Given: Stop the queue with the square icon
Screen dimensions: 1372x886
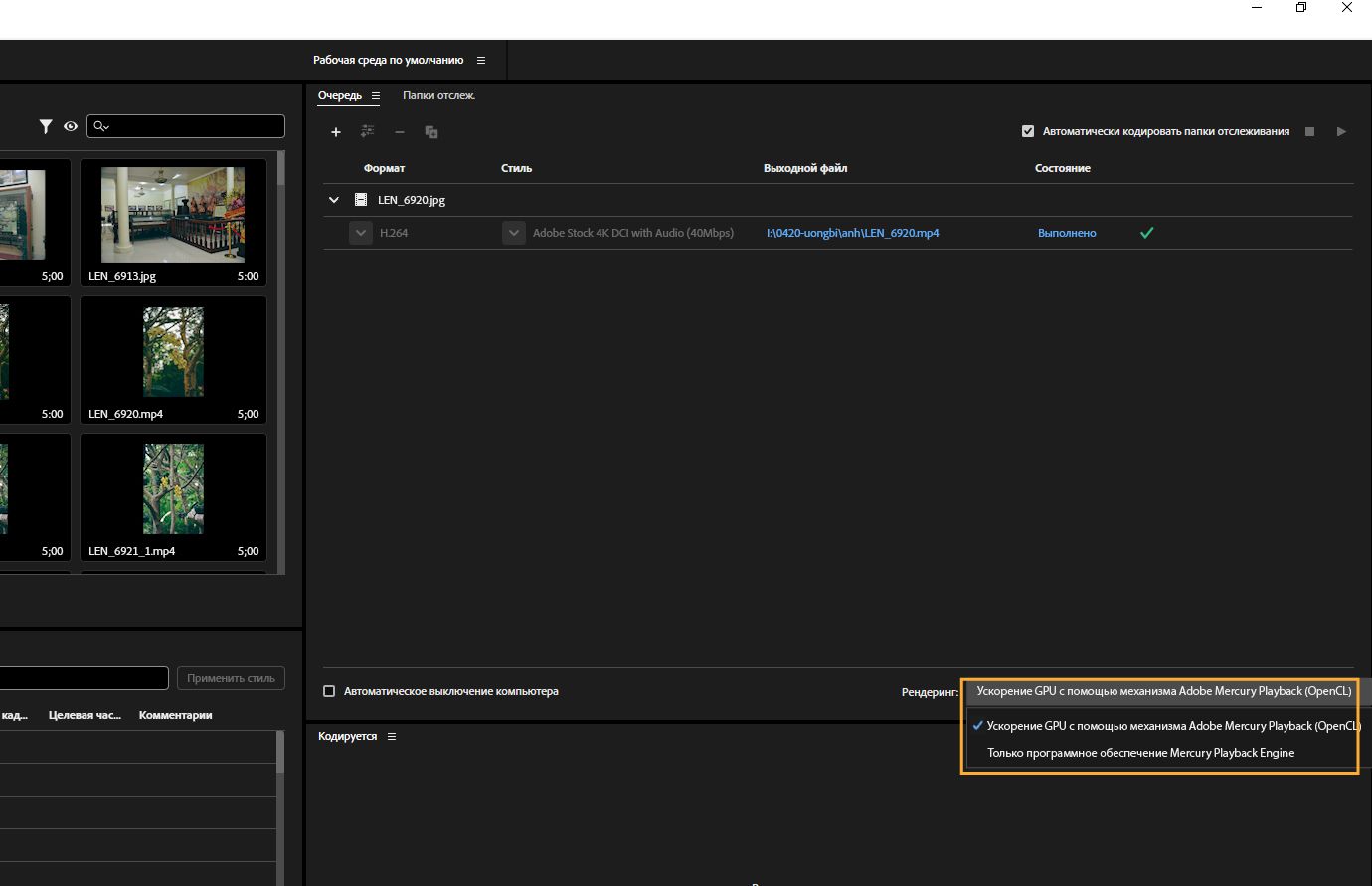Looking at the screenshot, I should click(1310, 131).
